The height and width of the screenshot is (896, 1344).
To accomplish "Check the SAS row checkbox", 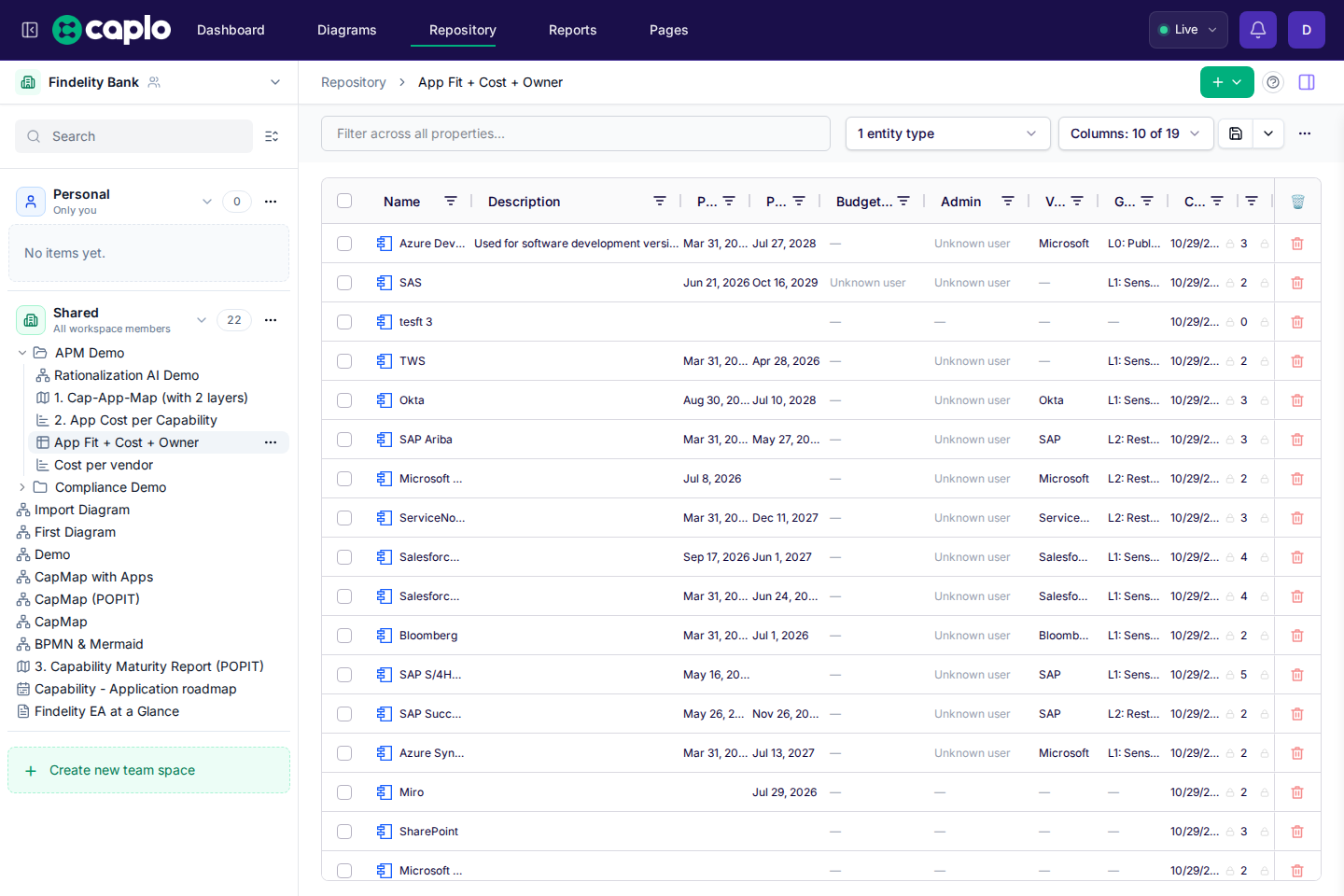I will [344, 283].
